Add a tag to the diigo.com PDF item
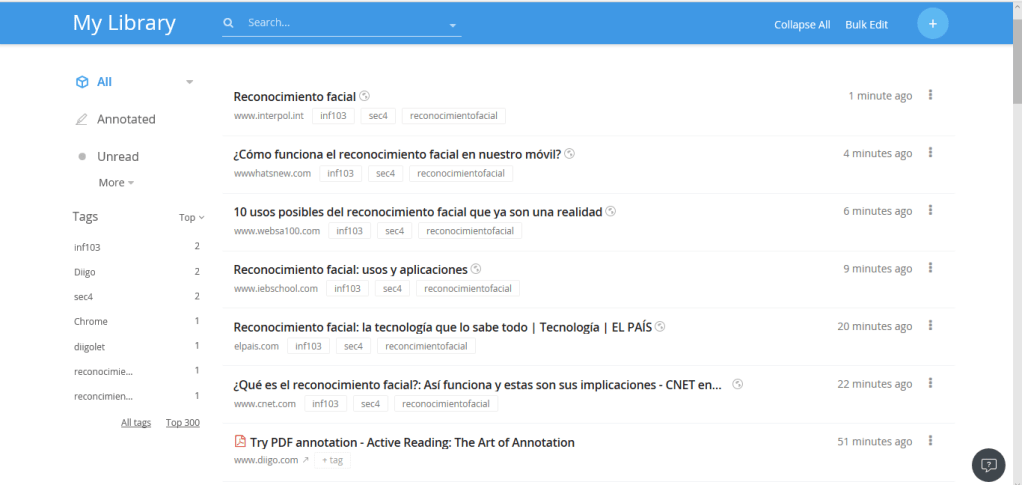Viewport: 1022px width, 485px height. (332, 460)
